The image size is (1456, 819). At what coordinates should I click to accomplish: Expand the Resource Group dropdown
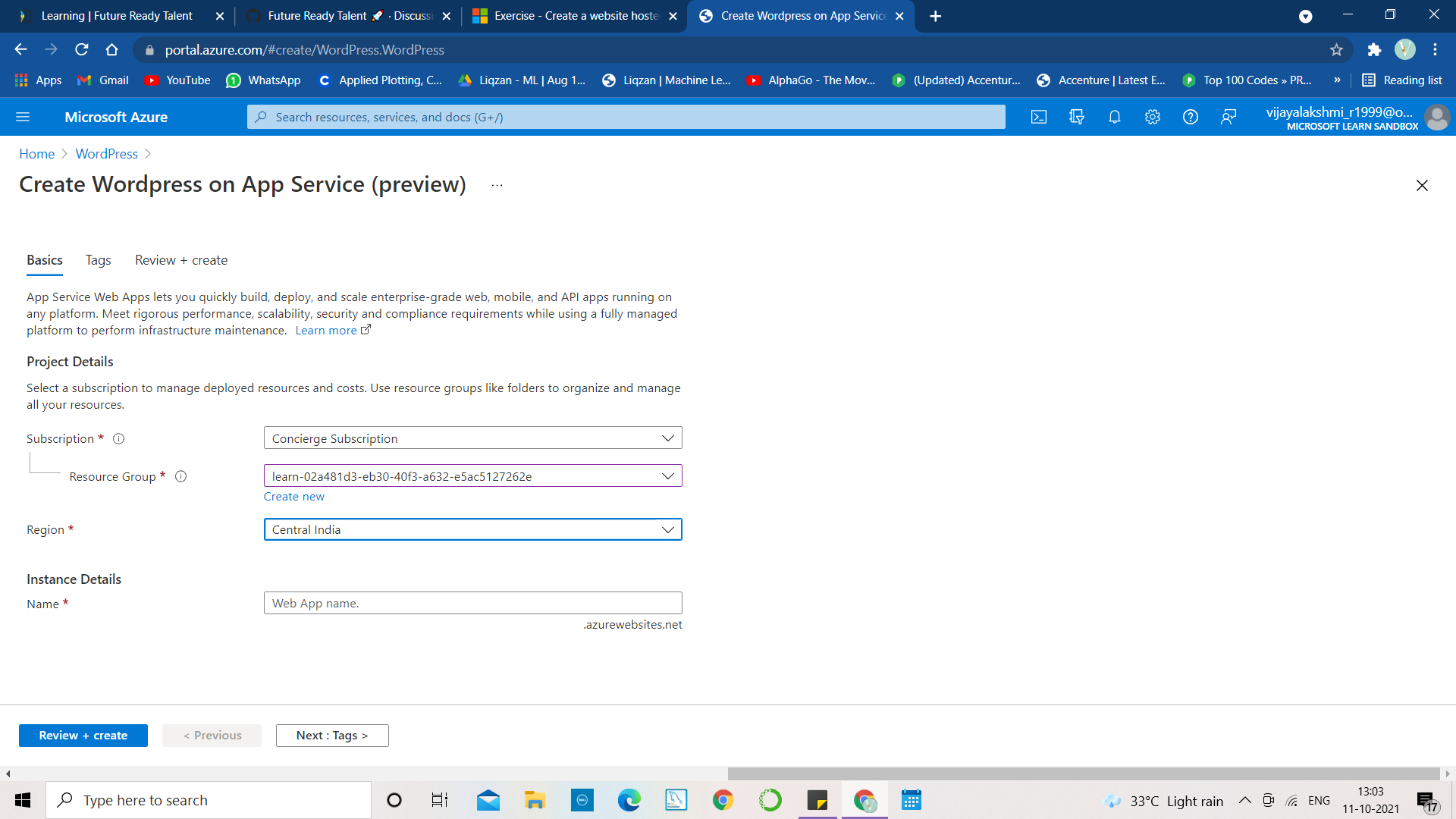[x=472, y=476]
